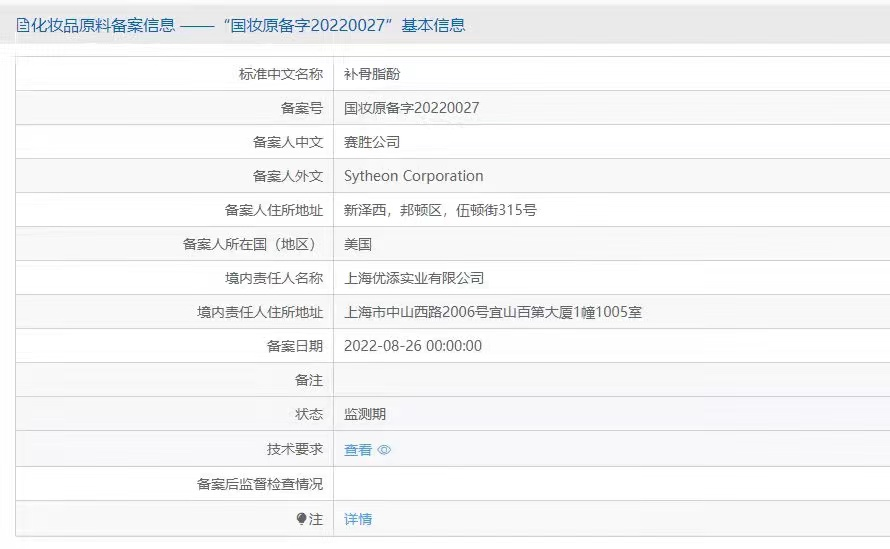The width and height of the screenshot is (890, 549).
Task: Click the Sytheon Corporation text
Action: (413, 176)
